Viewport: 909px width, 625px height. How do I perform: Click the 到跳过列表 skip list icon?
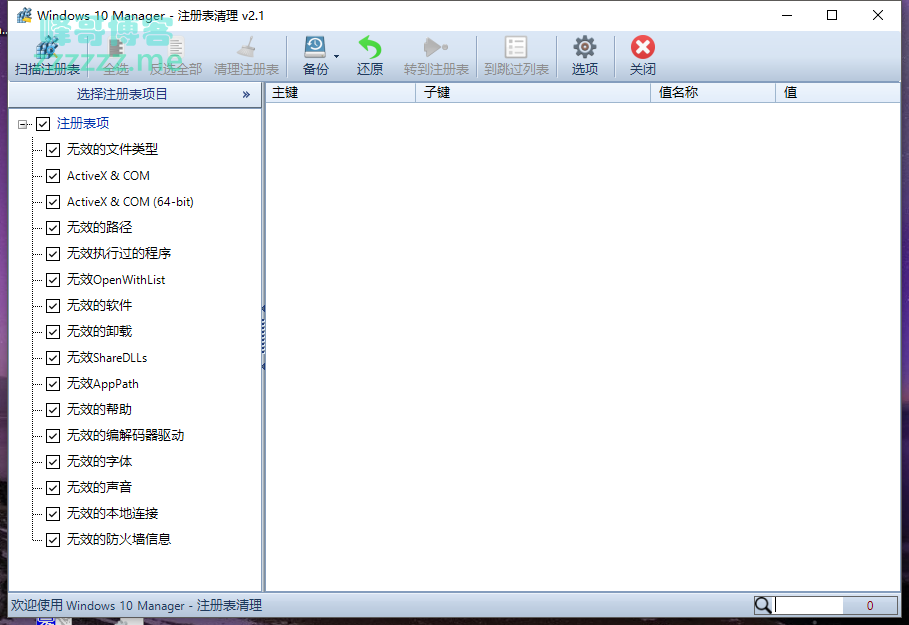point(516,47)
